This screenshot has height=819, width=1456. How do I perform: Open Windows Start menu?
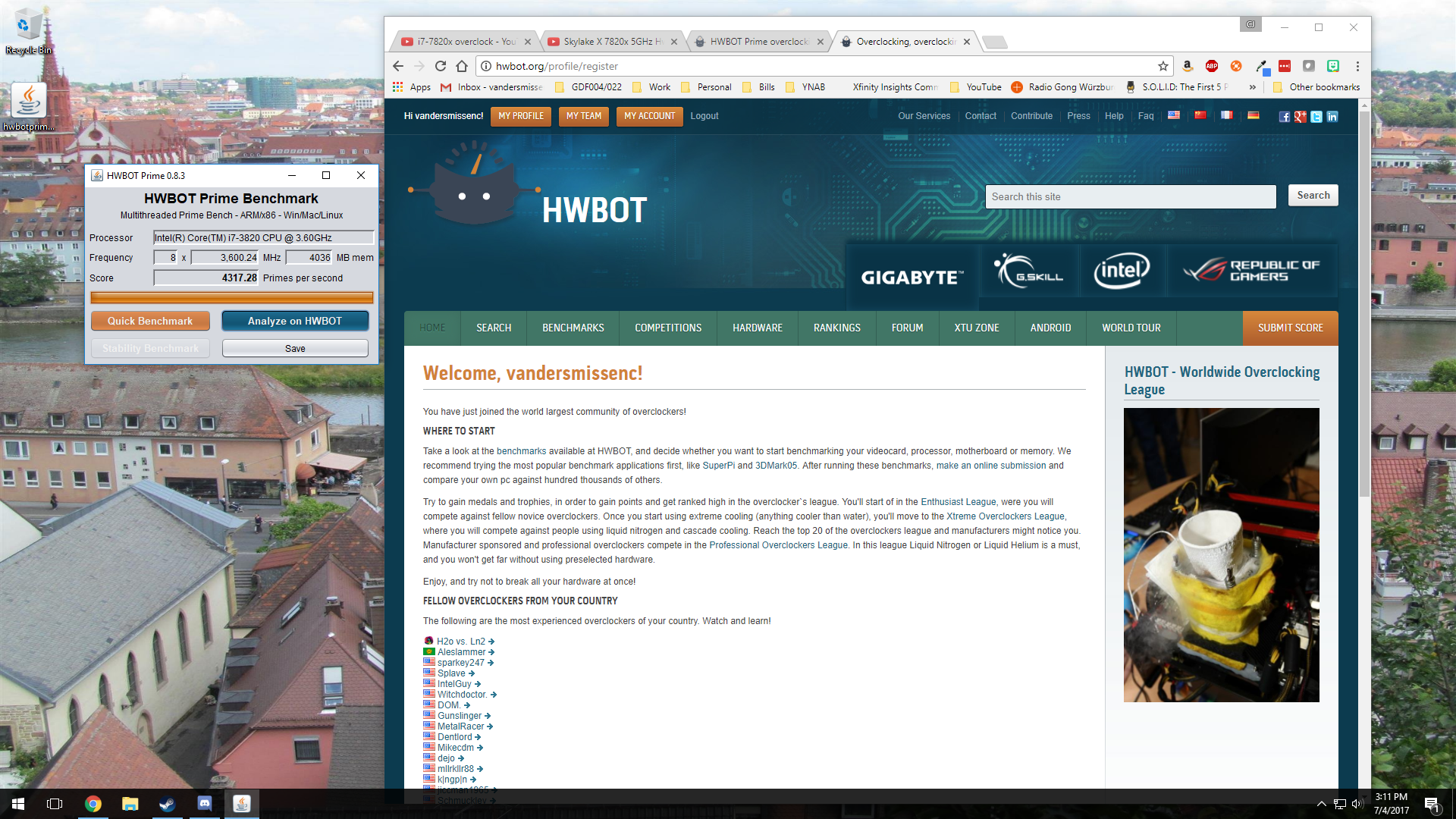tap(18, 804)
